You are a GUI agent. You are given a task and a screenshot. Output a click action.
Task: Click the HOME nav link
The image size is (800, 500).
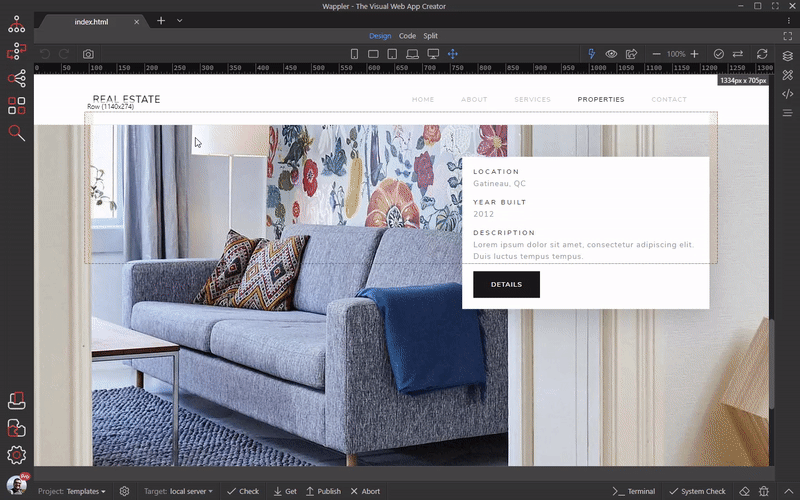click(x=423, y=99)
